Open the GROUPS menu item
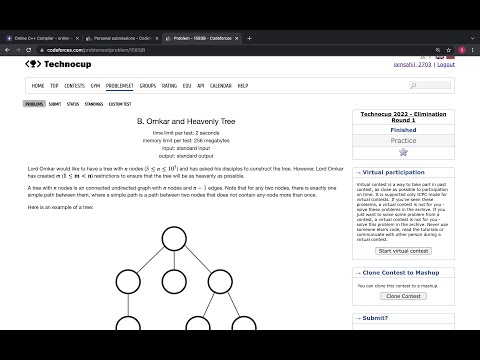This screenshot has height=360, width=480. (148, 86)
